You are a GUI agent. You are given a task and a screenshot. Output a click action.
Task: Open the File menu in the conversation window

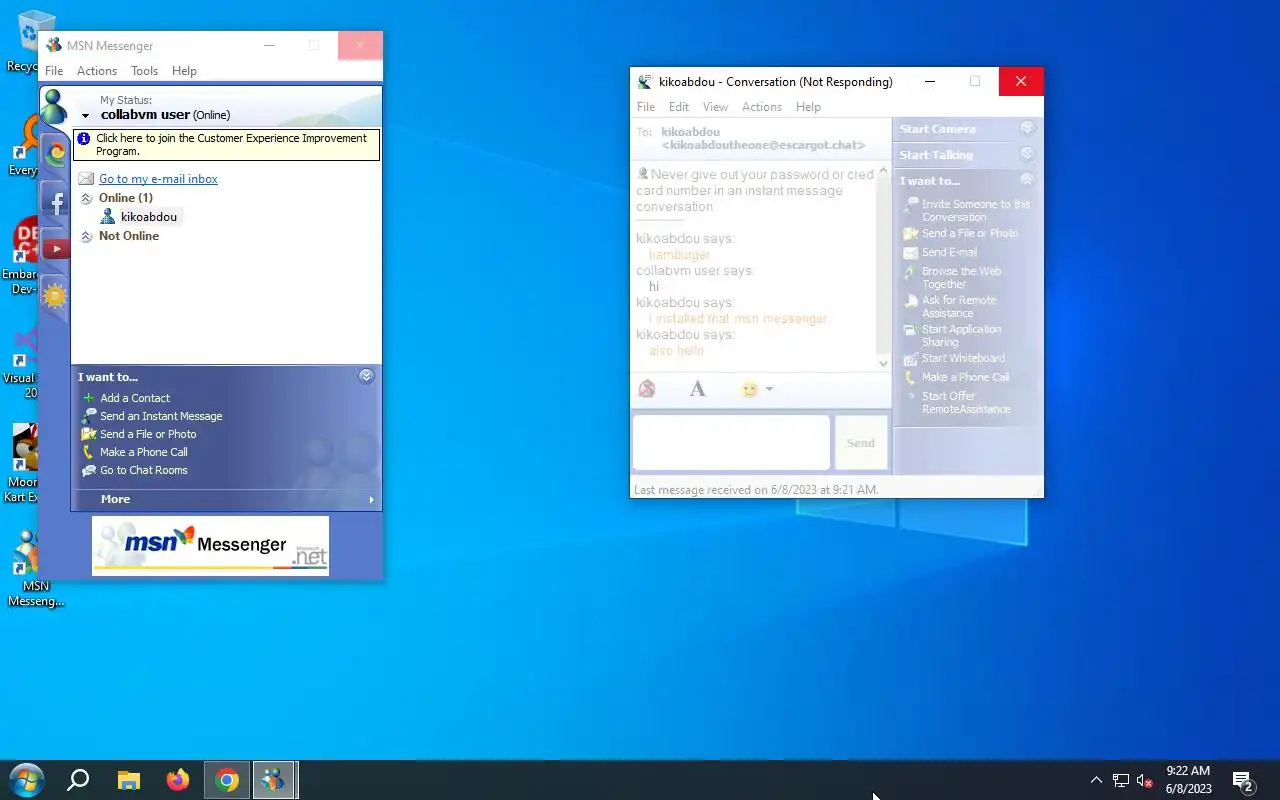point(646,107)
